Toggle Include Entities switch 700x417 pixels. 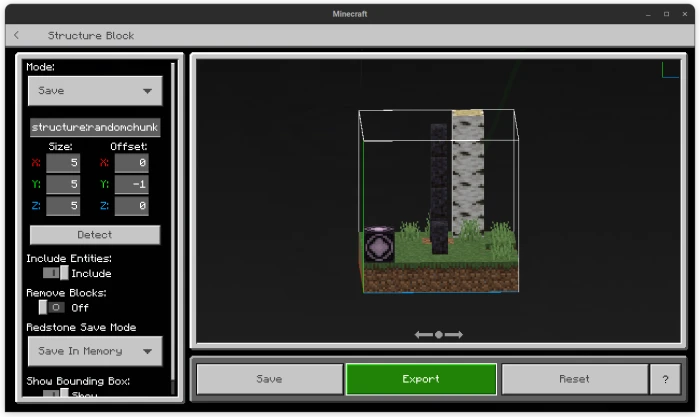point(56,273)
